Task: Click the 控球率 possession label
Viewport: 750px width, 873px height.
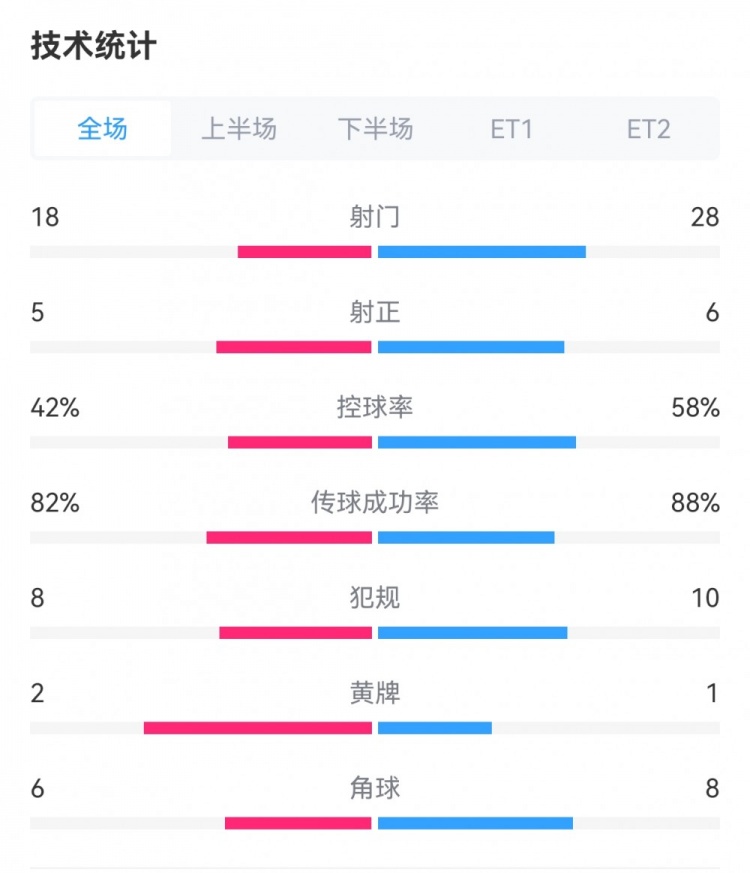Action: pyautogui.click(x=375, y=408)
